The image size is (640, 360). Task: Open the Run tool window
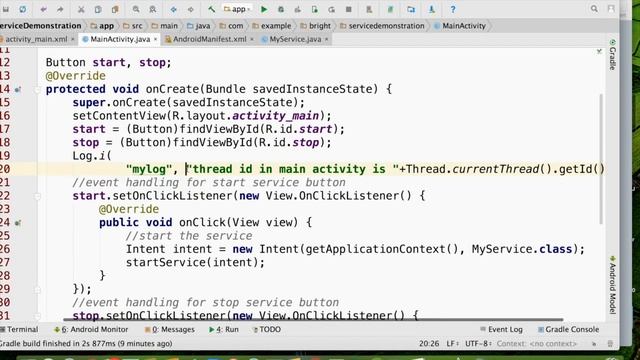[224, 329]
